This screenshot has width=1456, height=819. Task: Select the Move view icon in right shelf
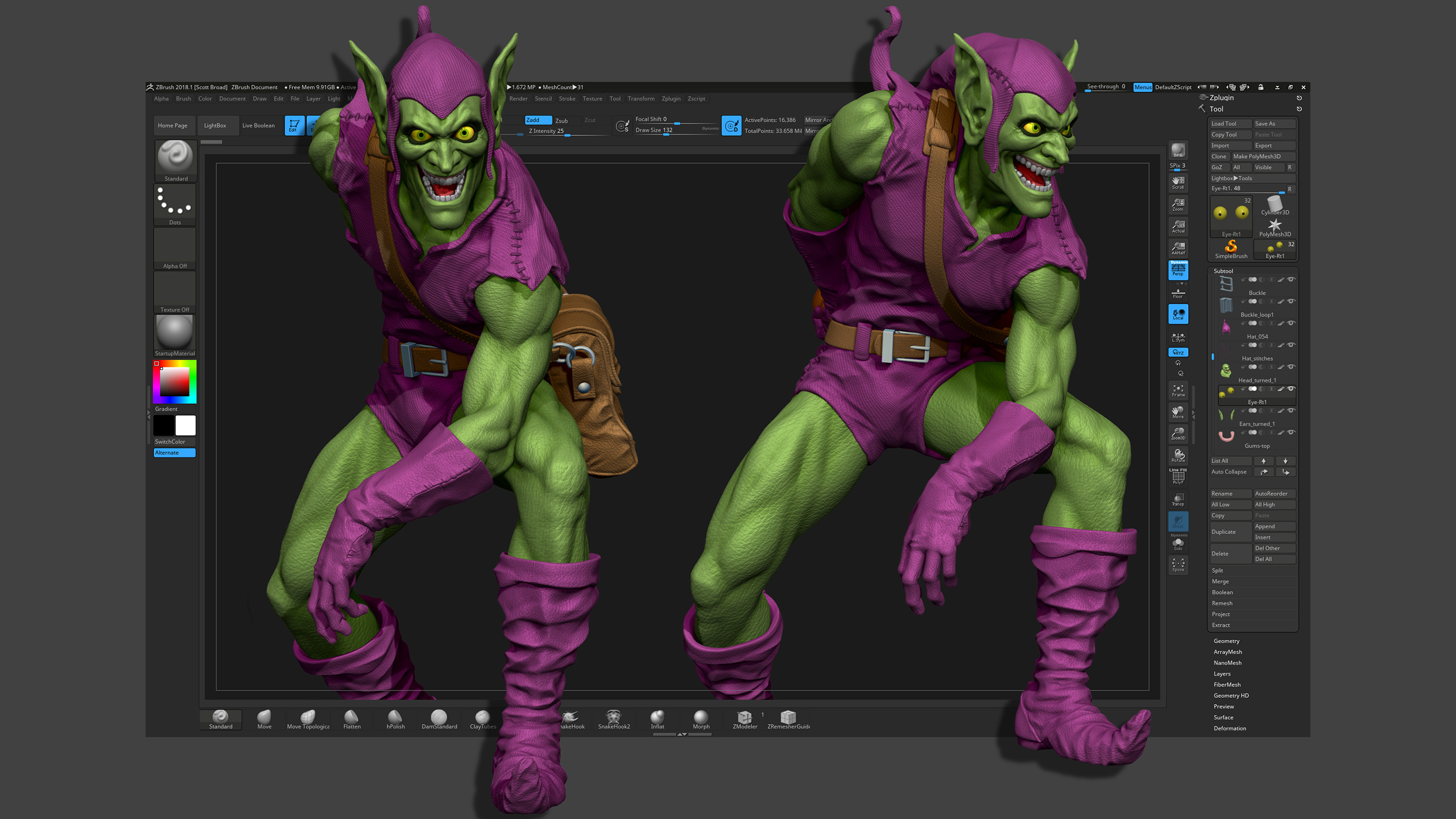point(1178,412)
